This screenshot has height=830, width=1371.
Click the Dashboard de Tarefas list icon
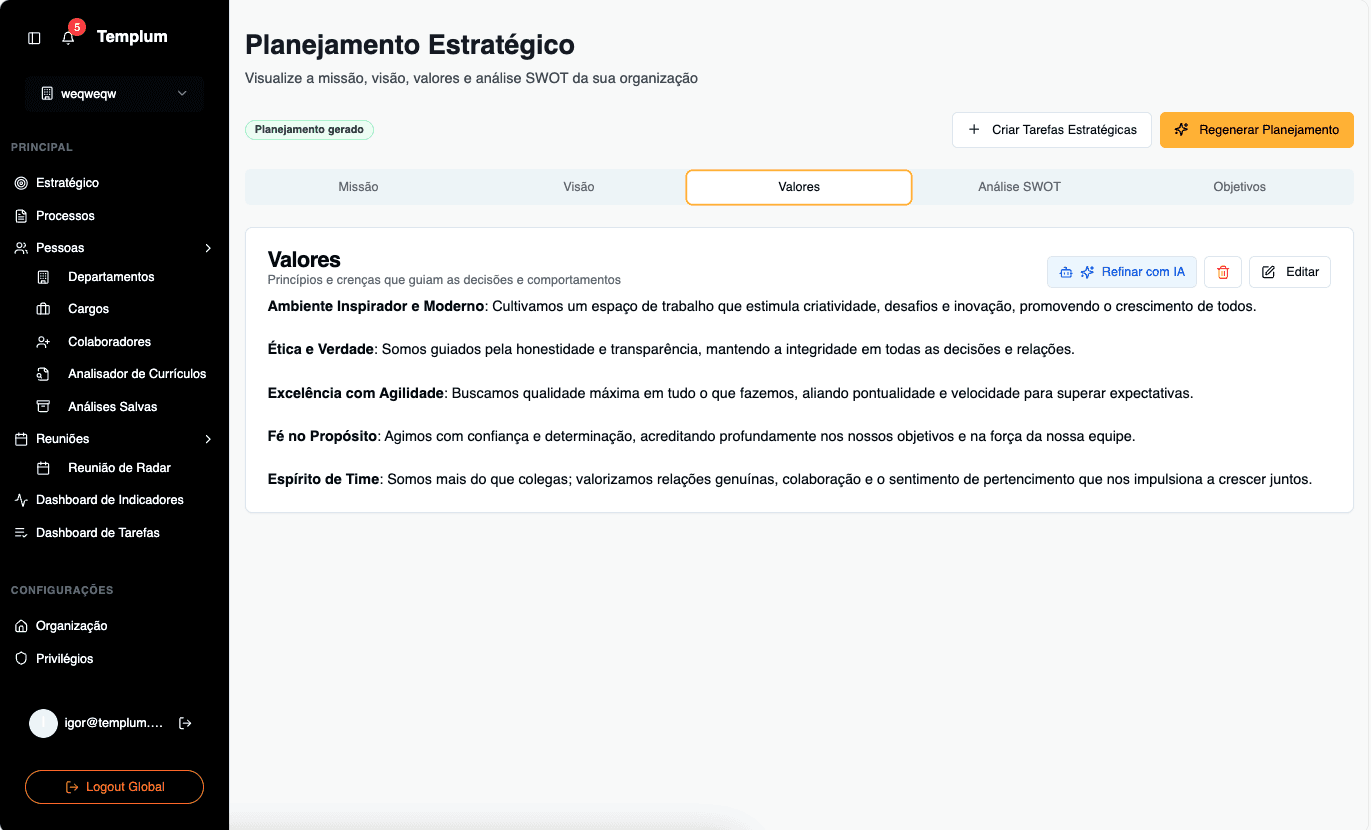[21, 533]
